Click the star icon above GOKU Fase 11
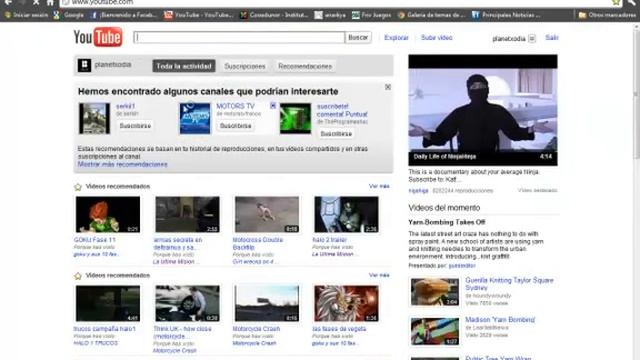The image size is (640, 360). pyautogui.click(x=78, y=187)
